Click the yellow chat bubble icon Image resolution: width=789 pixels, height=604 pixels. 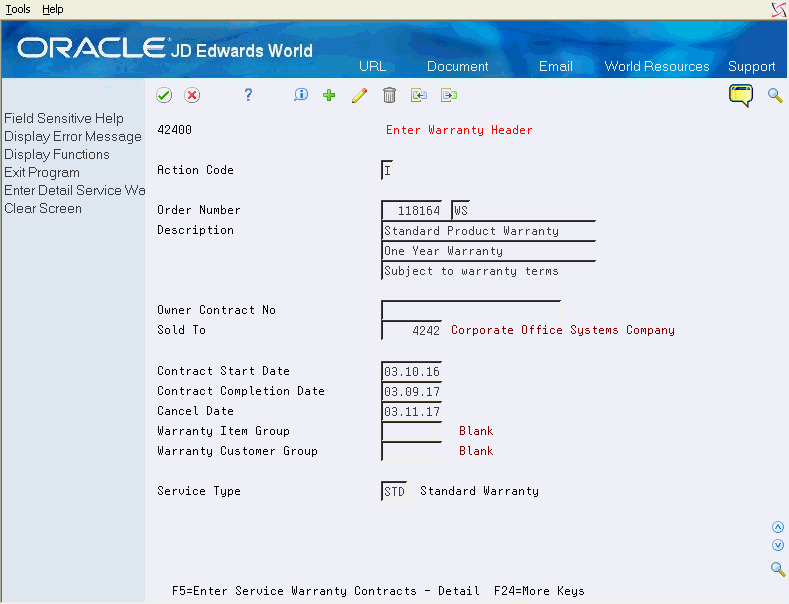coord(741,95)
